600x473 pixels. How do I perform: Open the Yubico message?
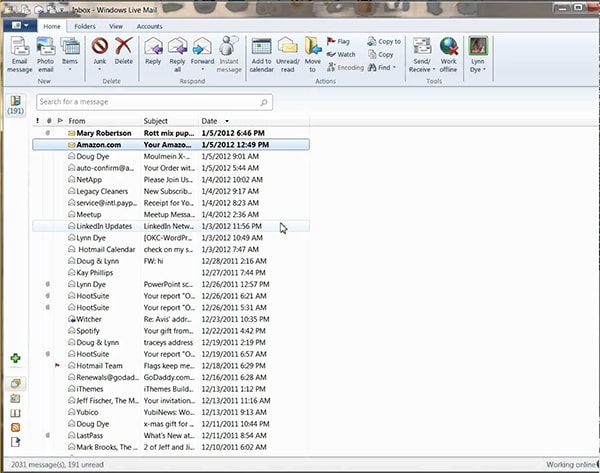click(171, 412)
